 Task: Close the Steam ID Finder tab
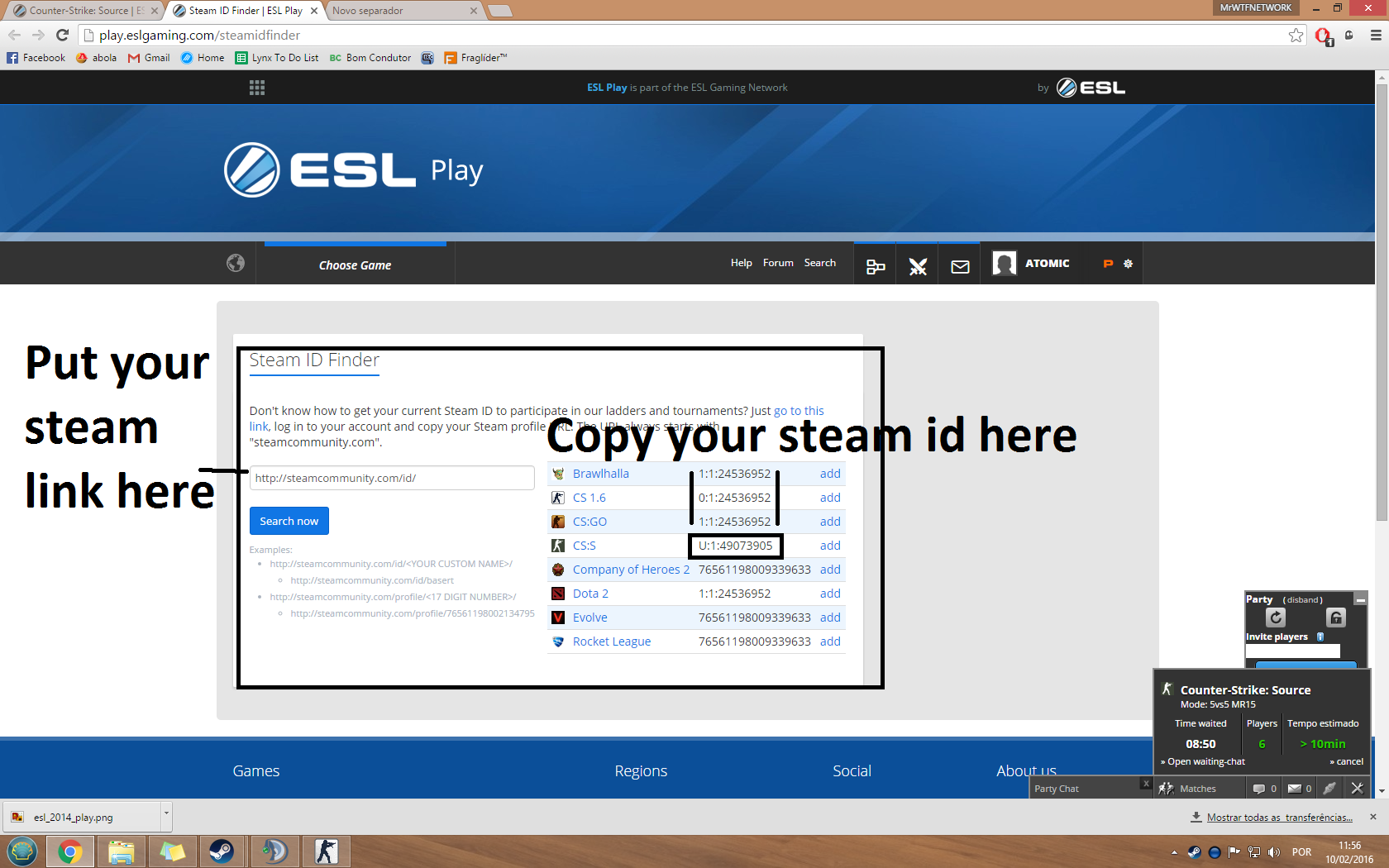(314, 11)
